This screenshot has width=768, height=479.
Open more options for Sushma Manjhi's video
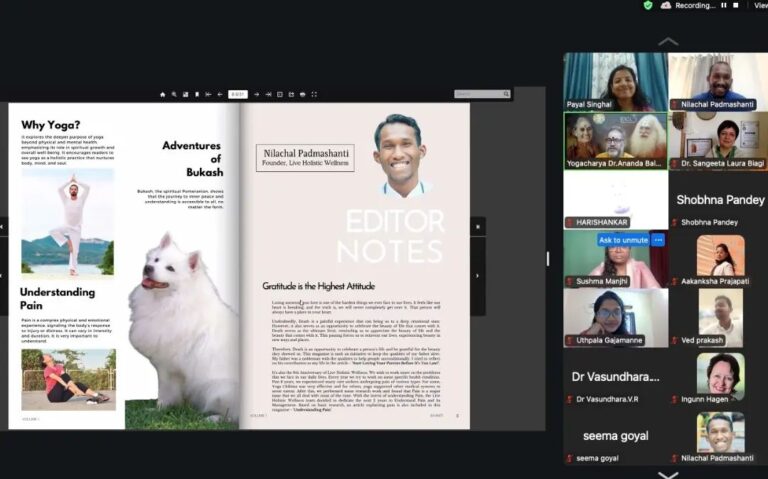[658, 240]
